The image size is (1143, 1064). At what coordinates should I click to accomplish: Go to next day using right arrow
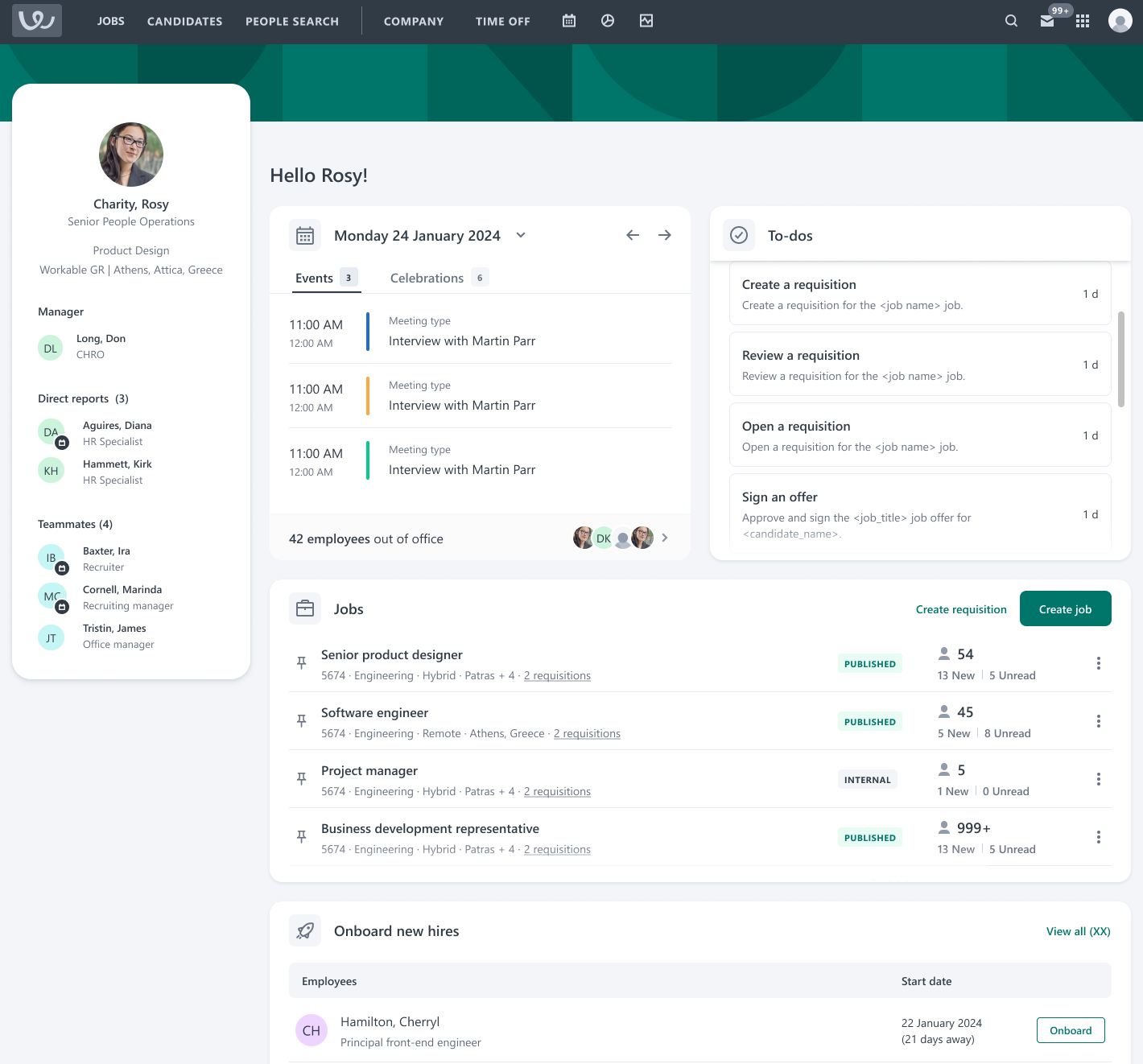[664, 235]
